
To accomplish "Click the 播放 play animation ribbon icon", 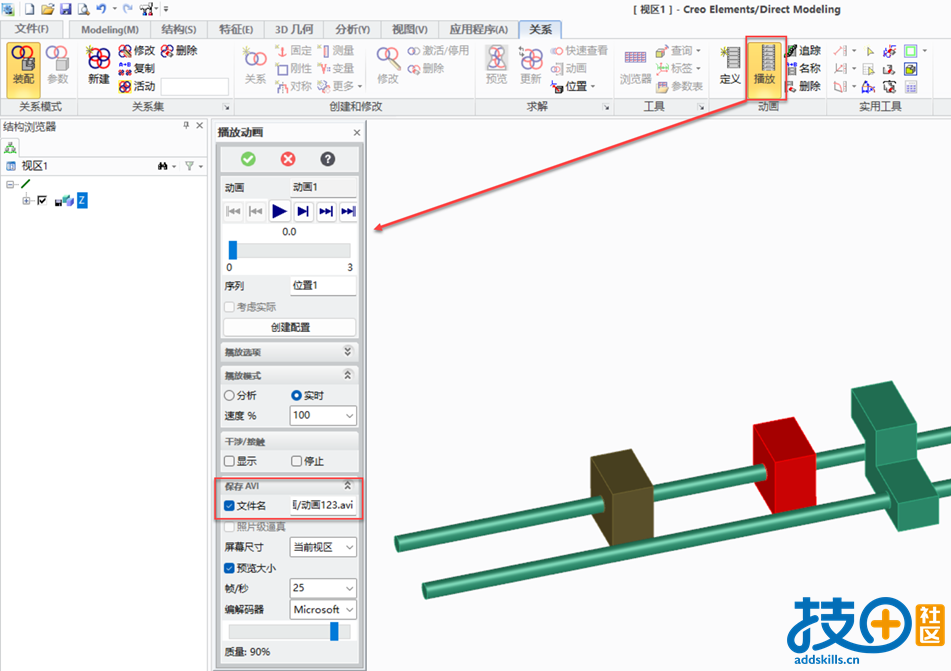I will [x=764, y=69].
